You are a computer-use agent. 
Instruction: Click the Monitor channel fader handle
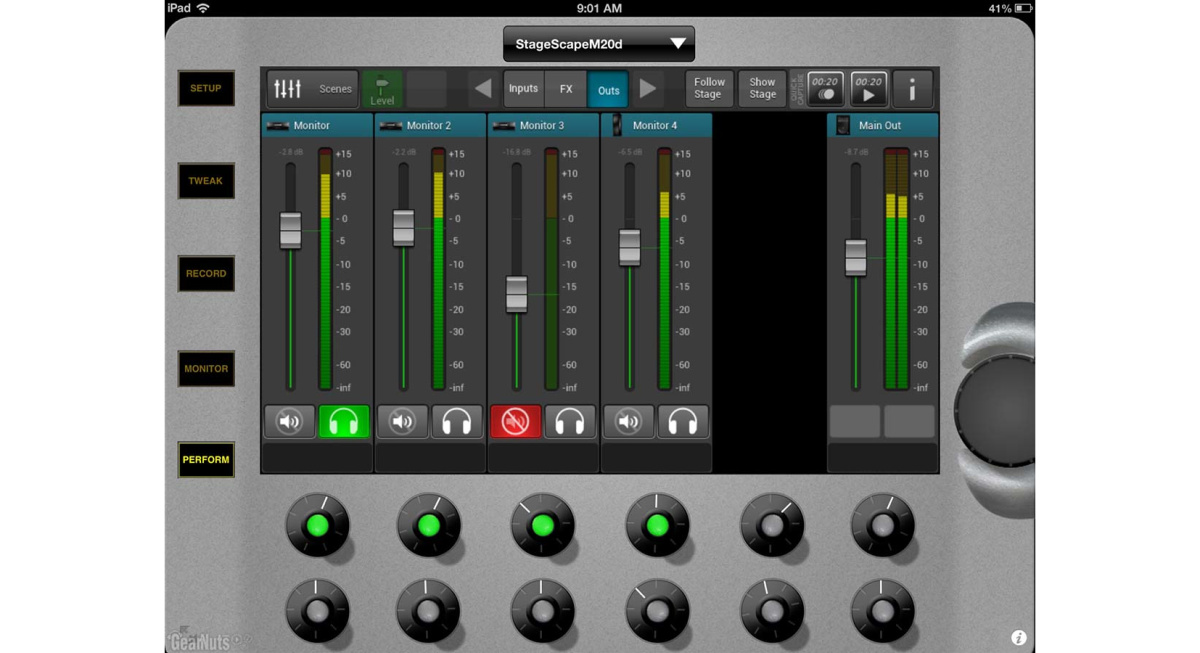pos(290,230)
